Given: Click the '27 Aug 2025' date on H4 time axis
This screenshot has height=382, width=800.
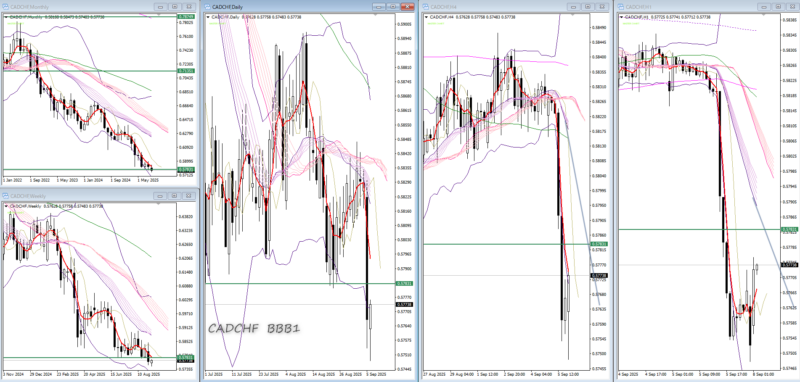Looking at the screenshot, I should click(x=434, y=374).
